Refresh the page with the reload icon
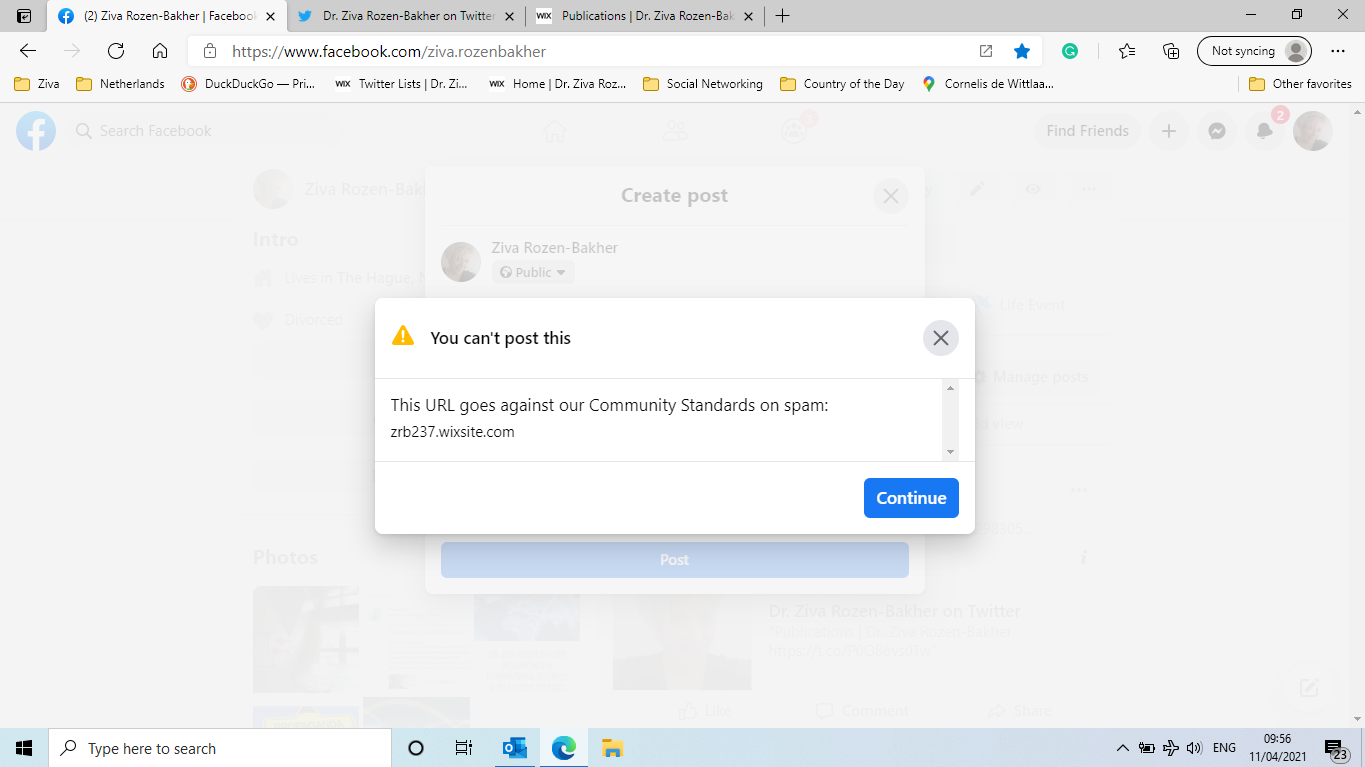The image size is (1365, 767). (116, 51)
